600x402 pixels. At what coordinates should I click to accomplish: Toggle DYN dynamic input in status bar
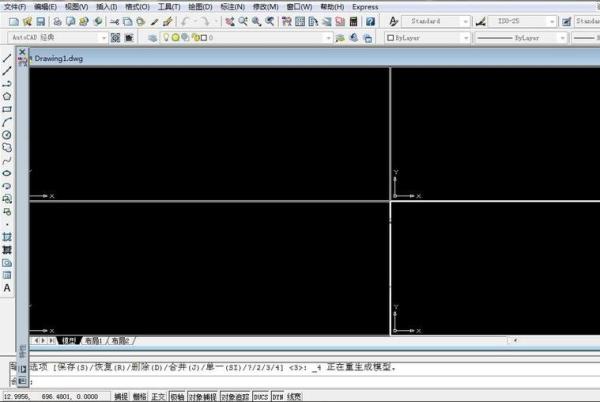click(278, 397)
